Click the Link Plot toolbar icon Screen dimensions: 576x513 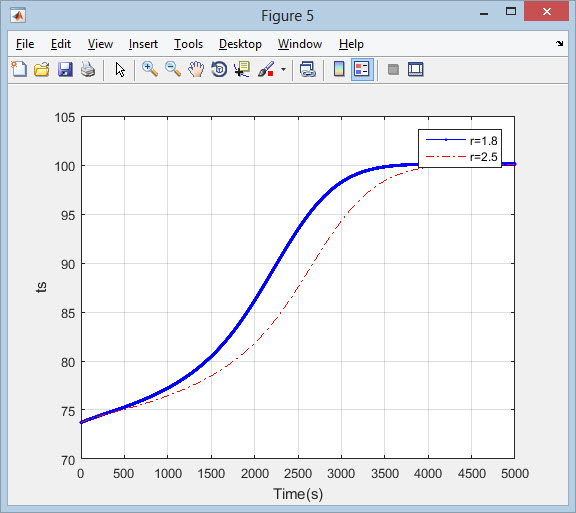click(x=308, y=69)
